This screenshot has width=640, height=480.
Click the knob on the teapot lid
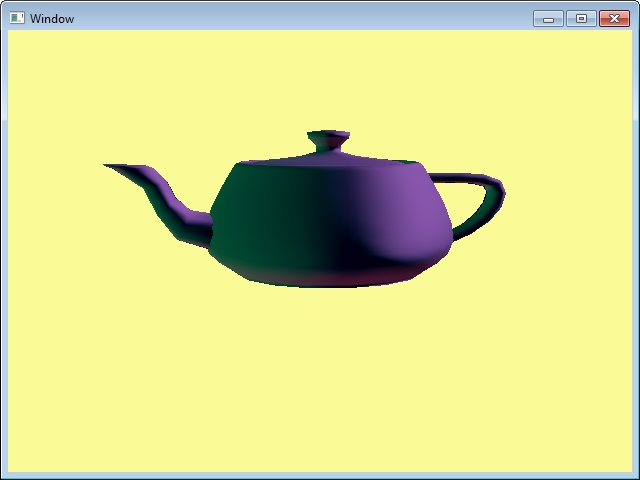tap(328, 139)
